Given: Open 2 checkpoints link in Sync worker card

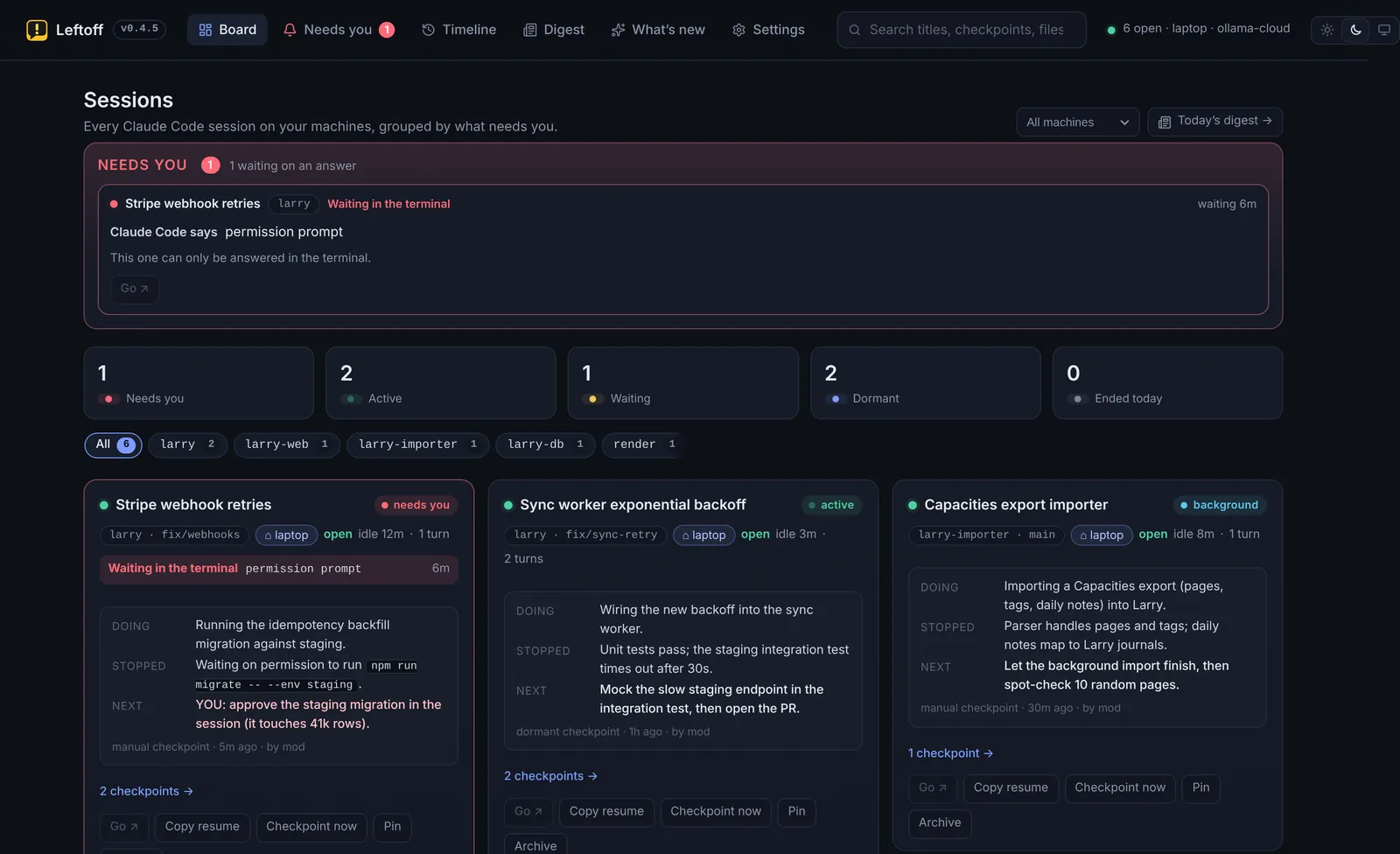Looking at the screenshot, I should click(x=550, y=776).
